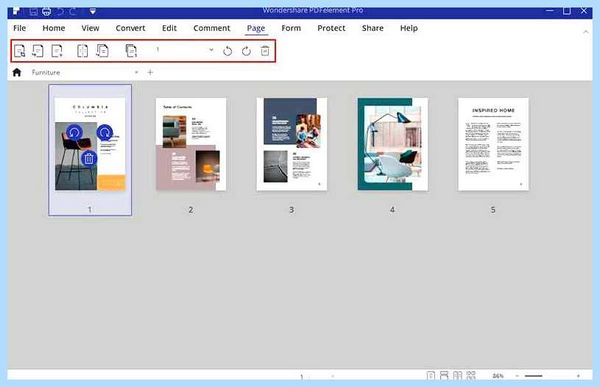The image size is (600, 387).
Task: Open the Comment tab
Action: [212, 28]
